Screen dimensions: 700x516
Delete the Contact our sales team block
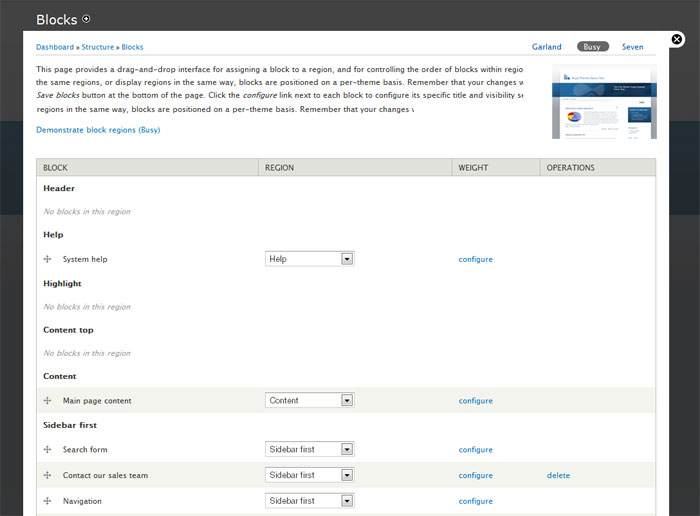point(558,475)
